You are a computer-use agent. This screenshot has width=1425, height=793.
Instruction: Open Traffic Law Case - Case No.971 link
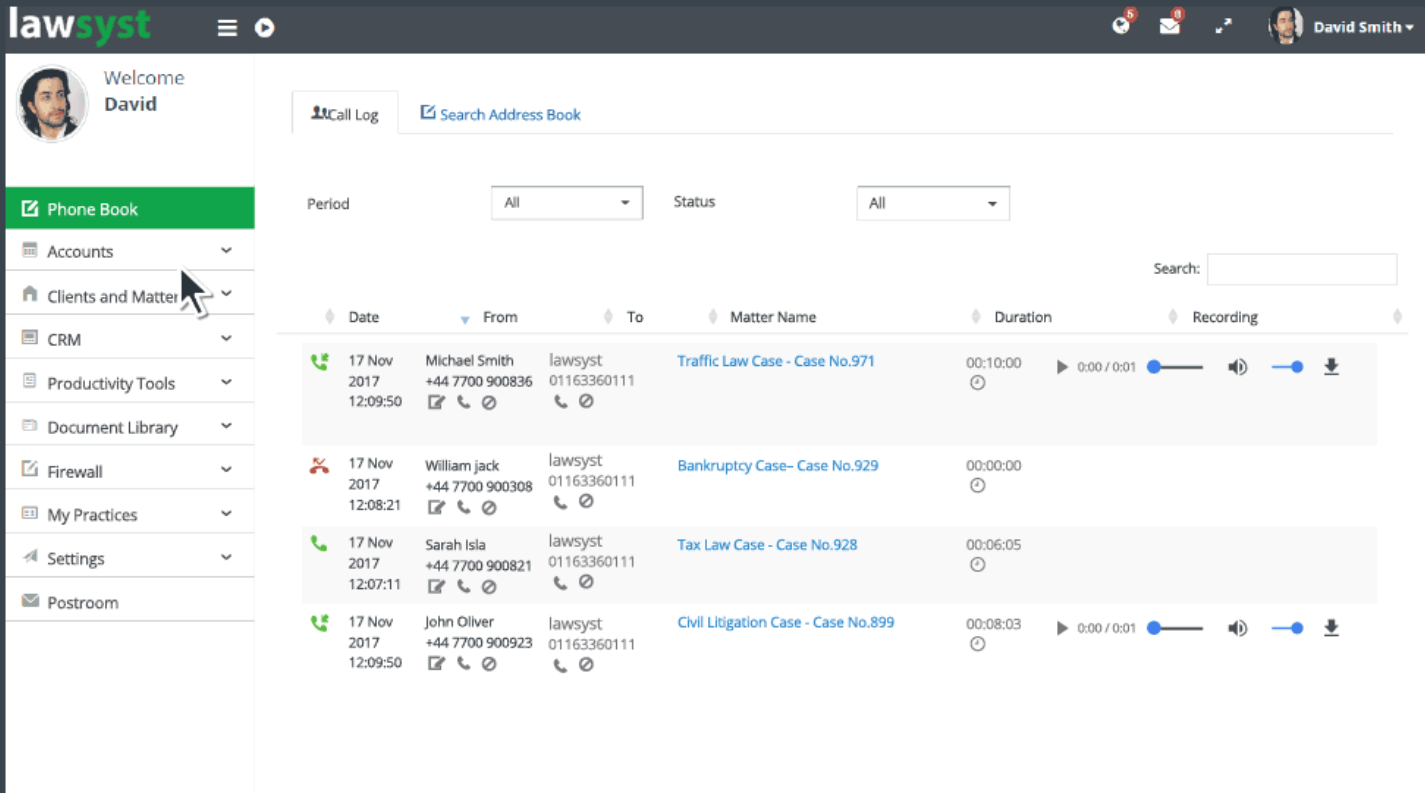(775, 361)
